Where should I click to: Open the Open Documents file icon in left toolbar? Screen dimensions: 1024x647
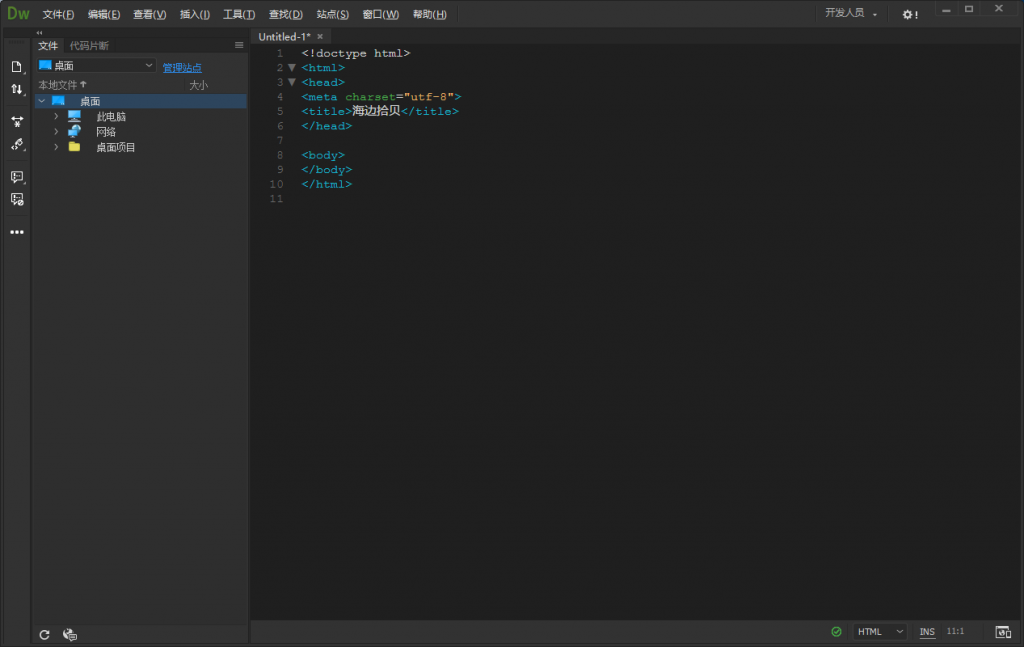(16, 67)
